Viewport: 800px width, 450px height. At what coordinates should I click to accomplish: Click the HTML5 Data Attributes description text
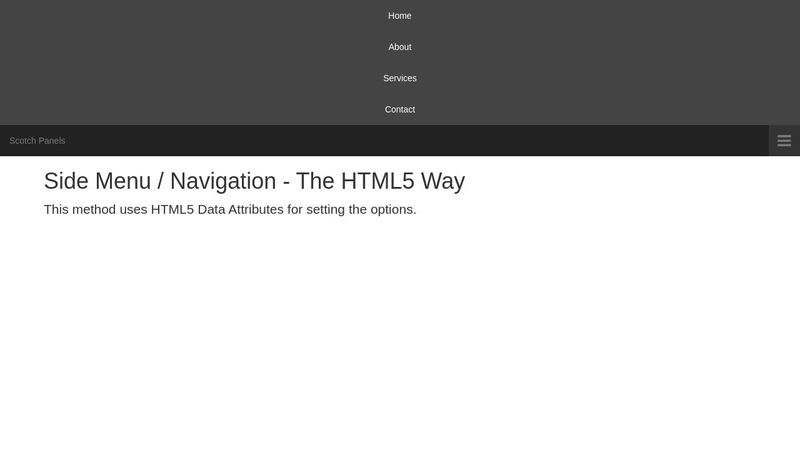tap(230, 210)
